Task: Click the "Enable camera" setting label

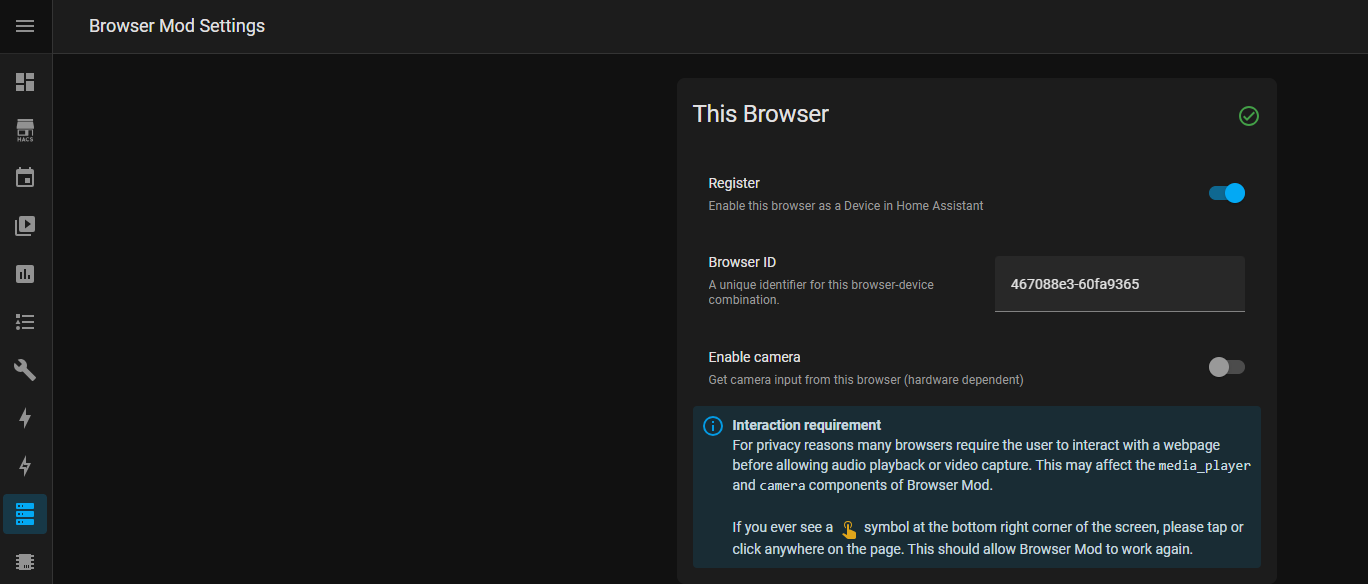Action: (x=755, y=357)
